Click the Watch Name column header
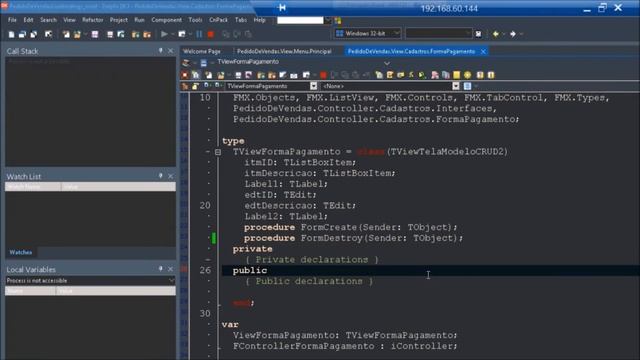The width and height of the screenshot is (640, 360). [x=33, y=187]
